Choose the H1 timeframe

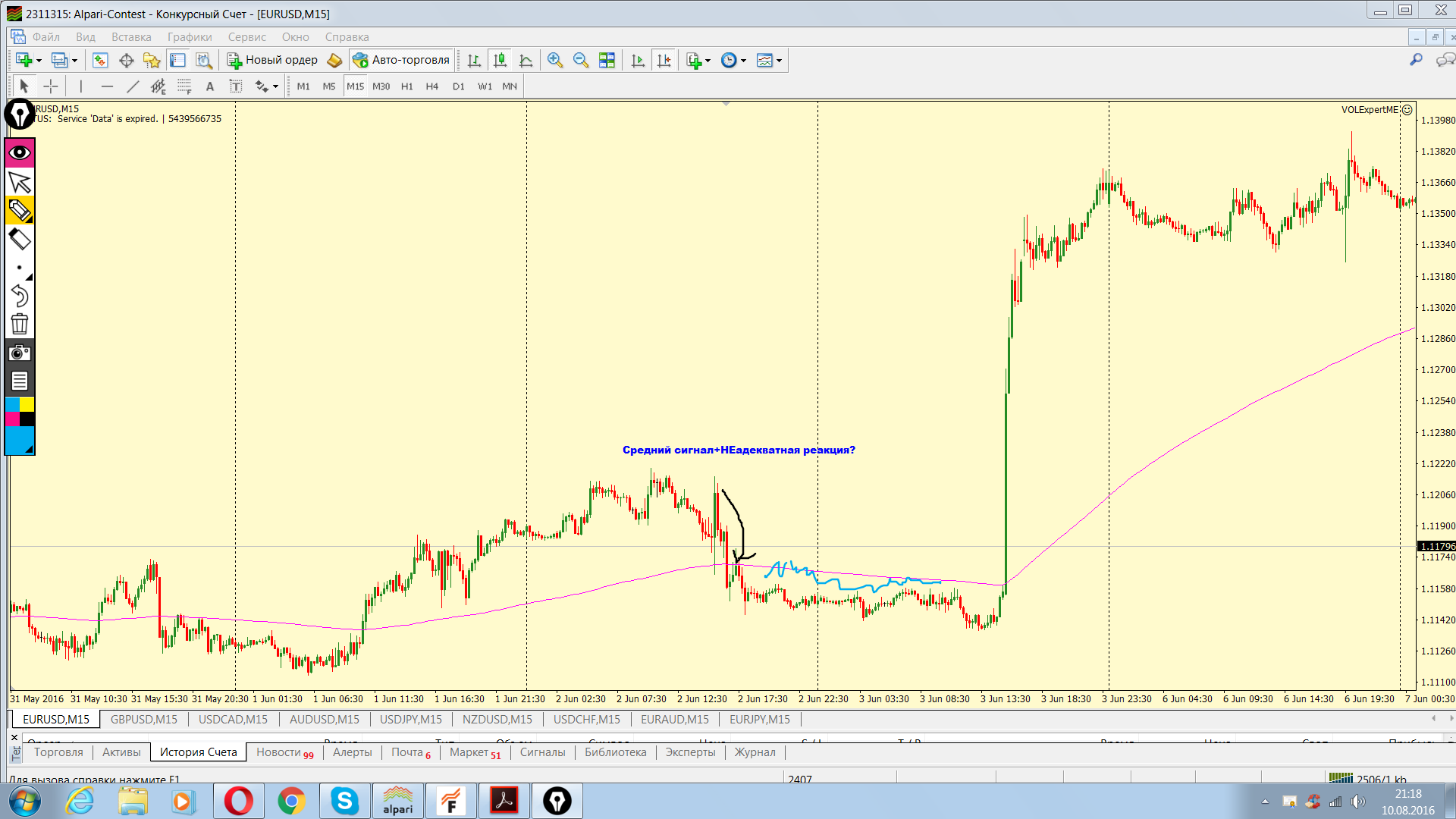click(407, 86)
